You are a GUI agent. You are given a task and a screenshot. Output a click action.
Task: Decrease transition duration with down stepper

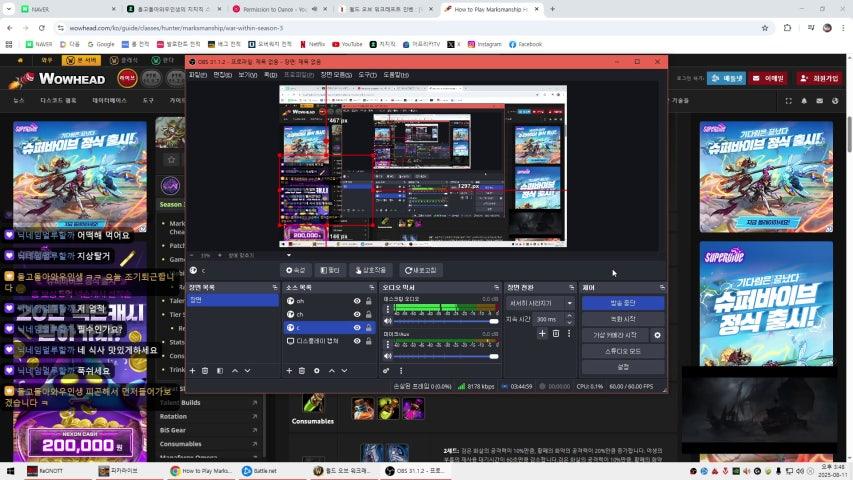click(570, 322)
